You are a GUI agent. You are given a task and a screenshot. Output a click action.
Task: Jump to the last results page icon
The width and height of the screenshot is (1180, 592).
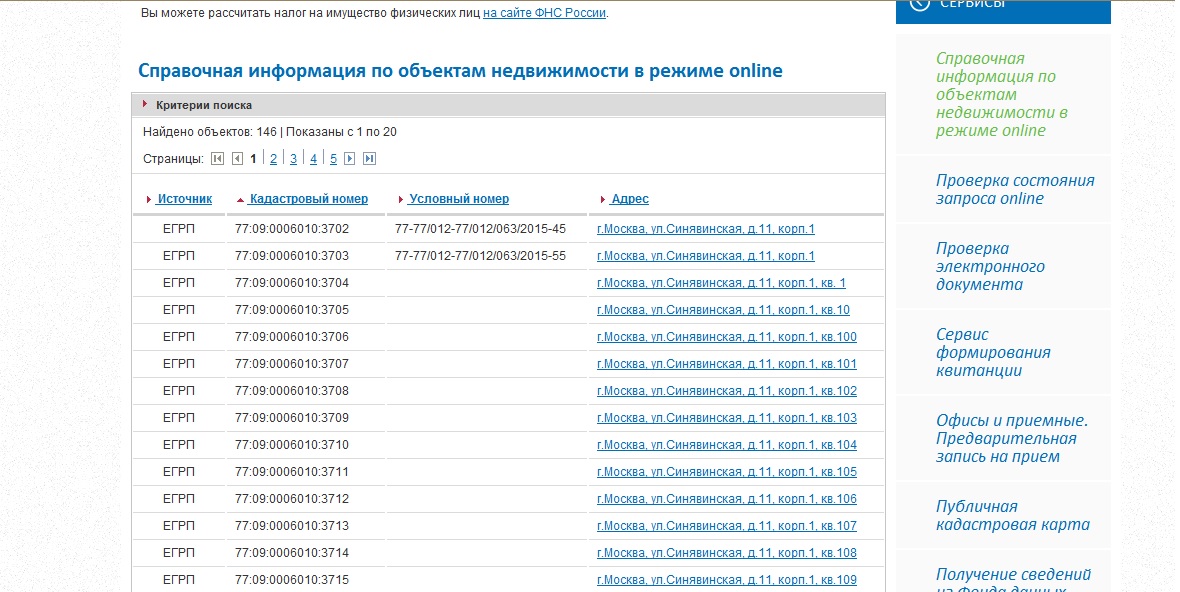coord(369,159)
